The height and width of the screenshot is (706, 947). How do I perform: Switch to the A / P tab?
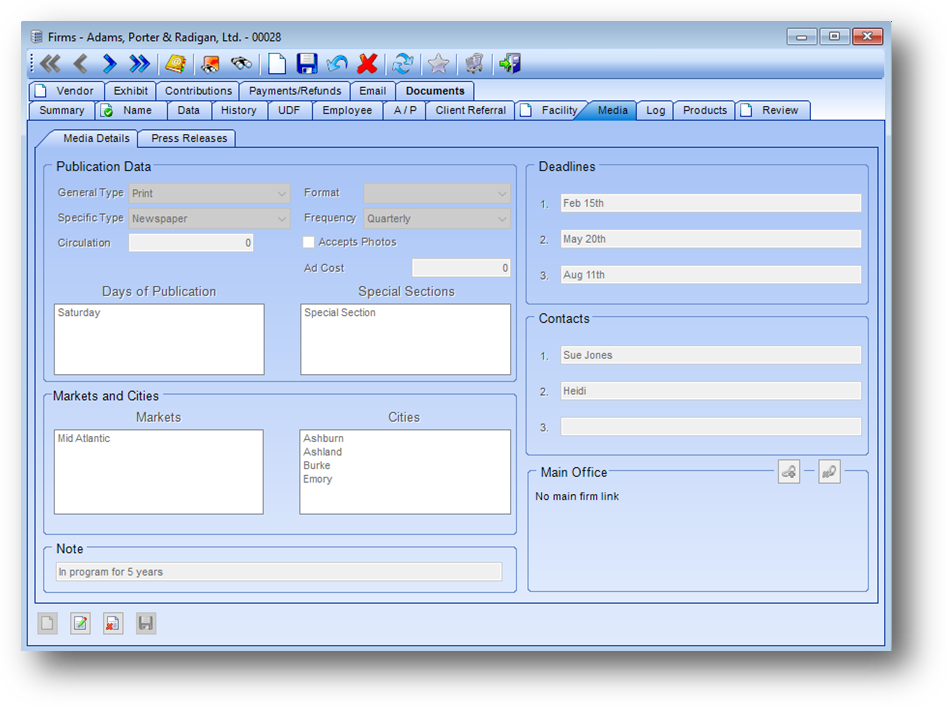405,110
